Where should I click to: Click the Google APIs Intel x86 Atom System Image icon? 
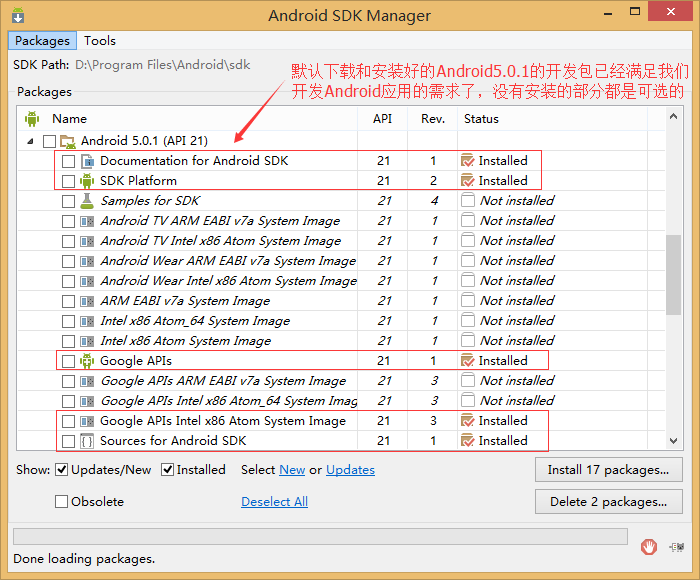pos(87,421)
